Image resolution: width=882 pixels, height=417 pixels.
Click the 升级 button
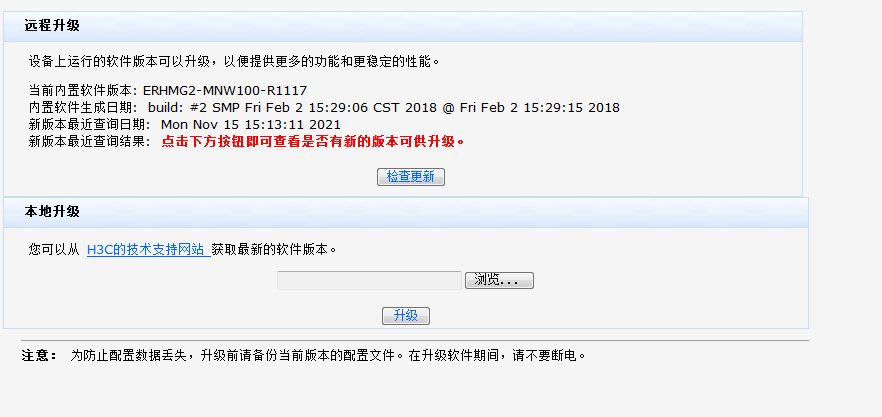pos(405,316)
